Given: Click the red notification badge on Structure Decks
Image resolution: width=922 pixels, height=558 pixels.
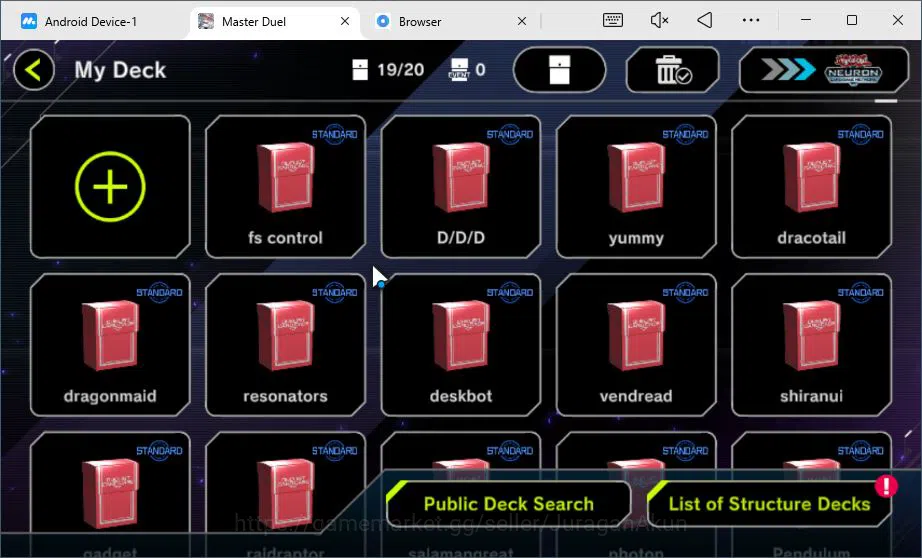Looking at the screenshot, I should pos(886,486).
